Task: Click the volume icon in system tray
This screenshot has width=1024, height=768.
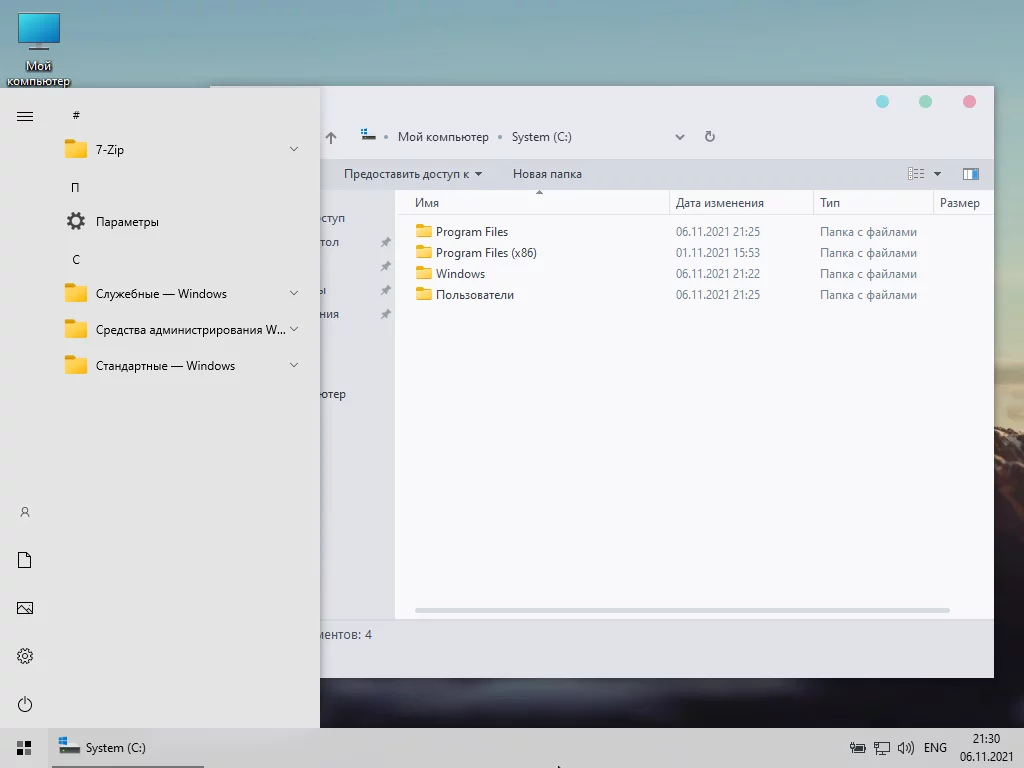Action: 906,748
